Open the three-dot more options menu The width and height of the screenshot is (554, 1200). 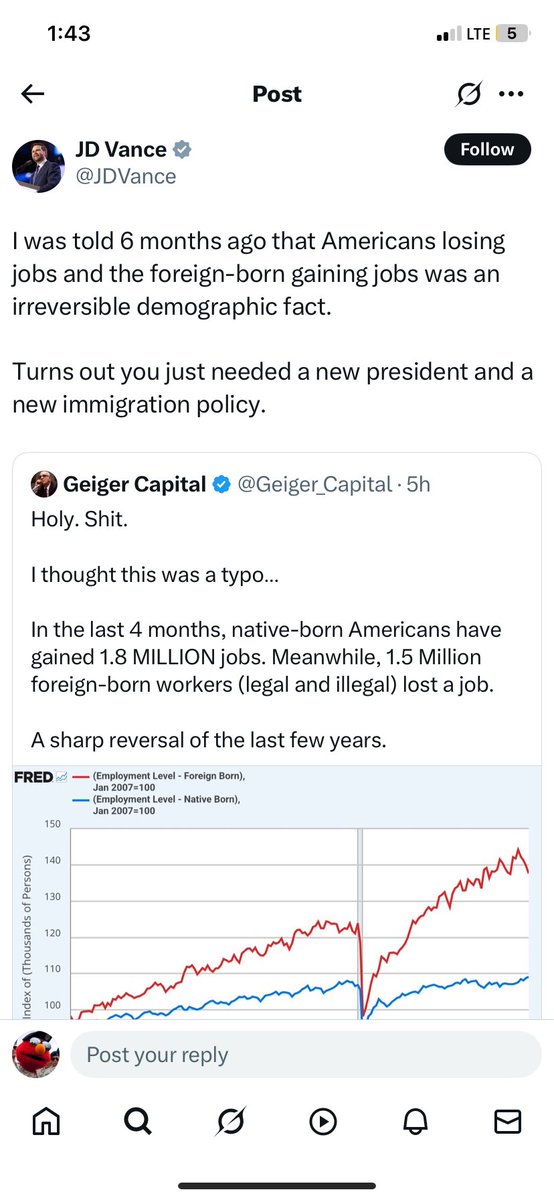tap(511, 94)
